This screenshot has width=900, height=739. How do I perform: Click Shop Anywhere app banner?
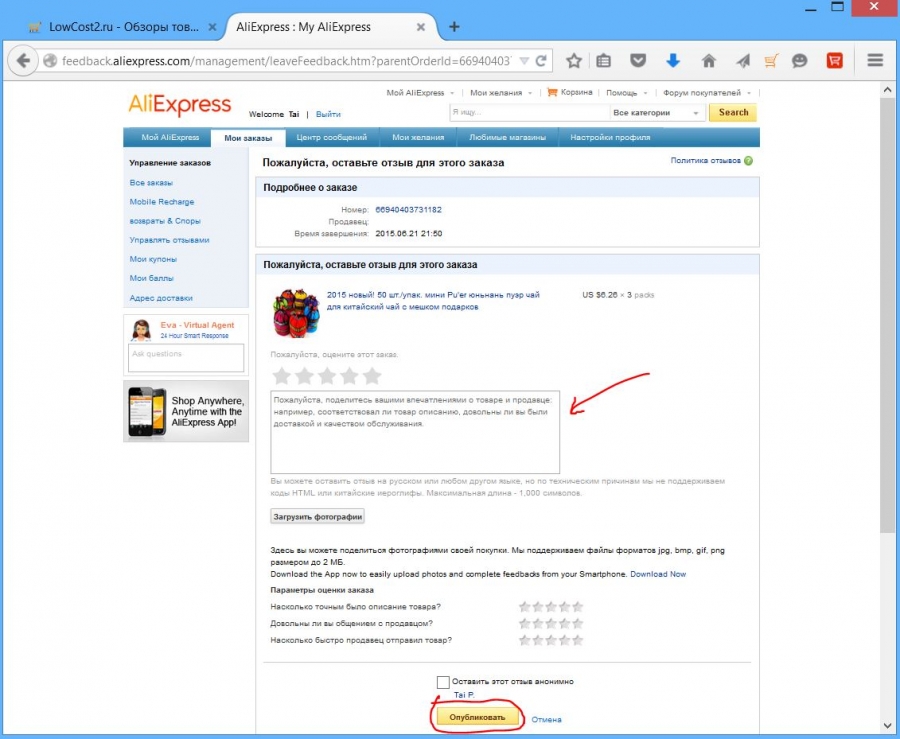186,411
